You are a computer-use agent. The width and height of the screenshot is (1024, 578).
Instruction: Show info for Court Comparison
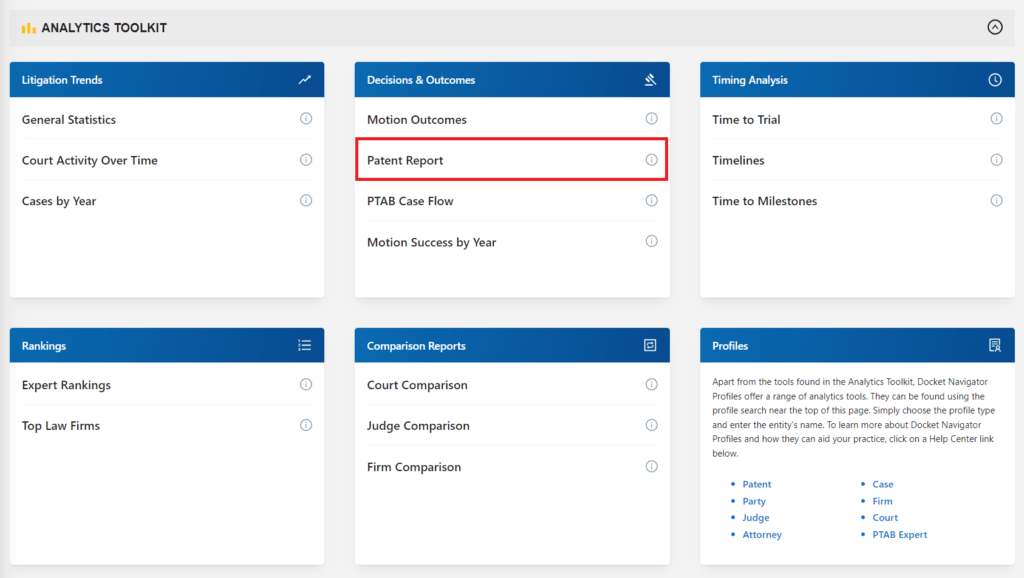pos(651,385)
